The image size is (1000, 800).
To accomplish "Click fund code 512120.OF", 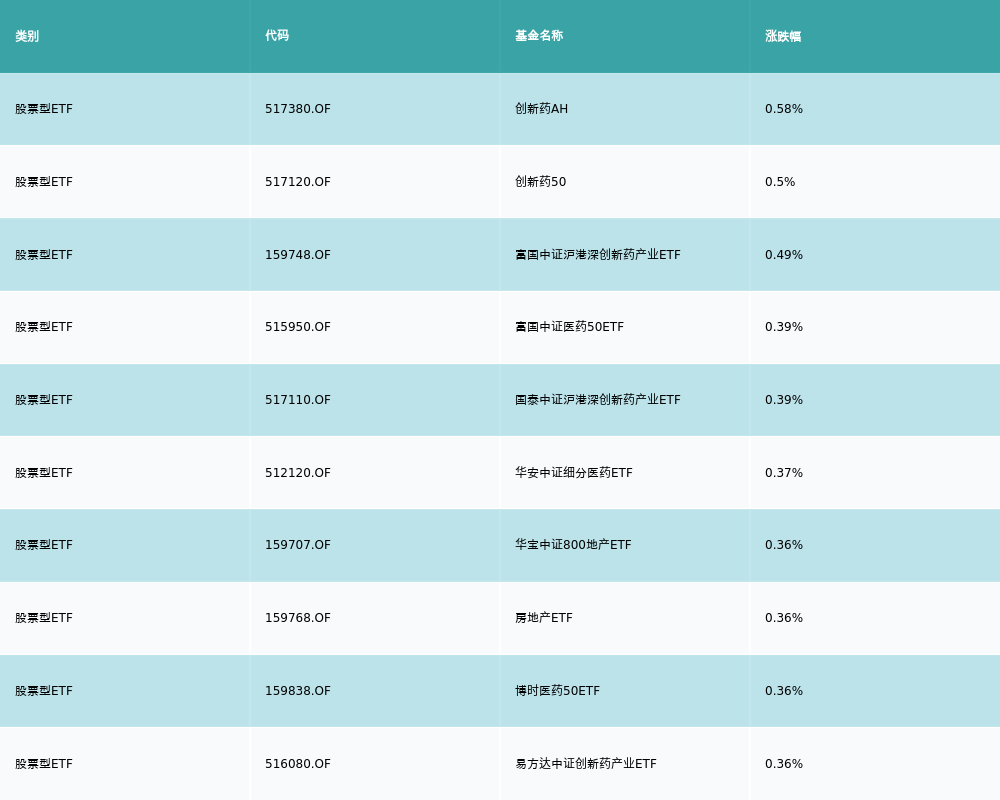I will click(298, 473).
